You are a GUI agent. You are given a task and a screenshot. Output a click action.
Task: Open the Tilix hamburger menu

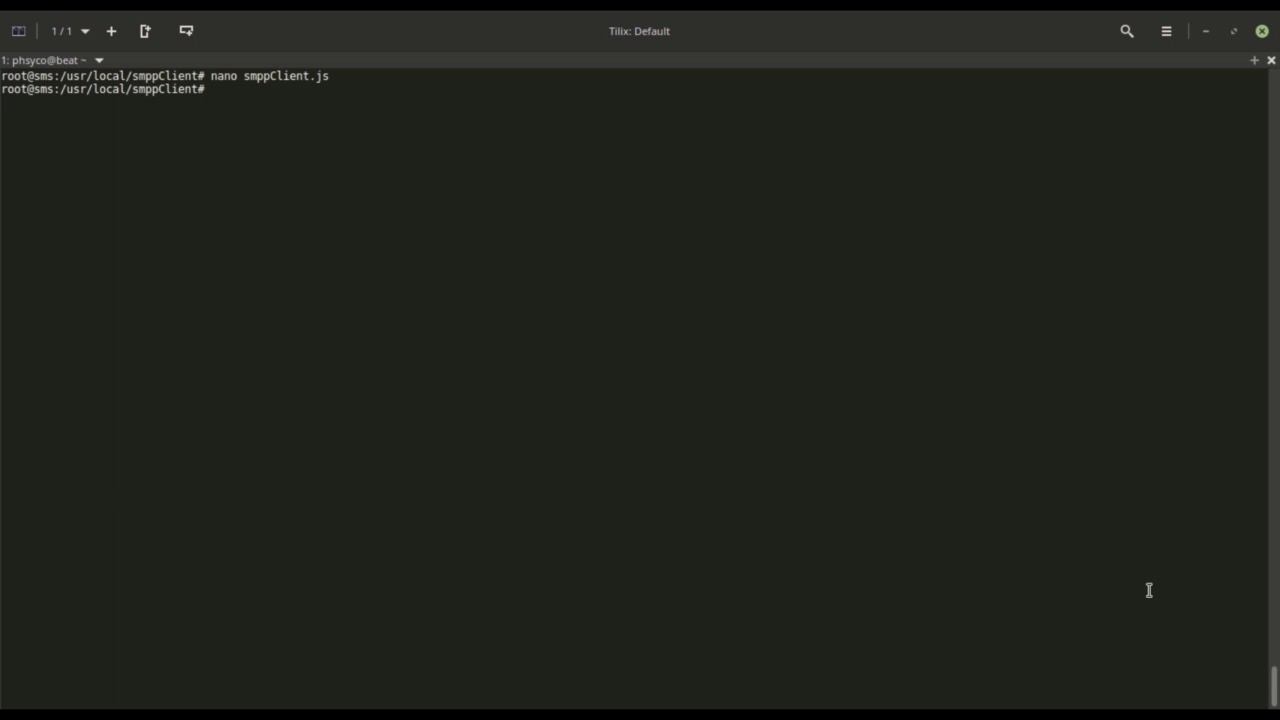1166,31
